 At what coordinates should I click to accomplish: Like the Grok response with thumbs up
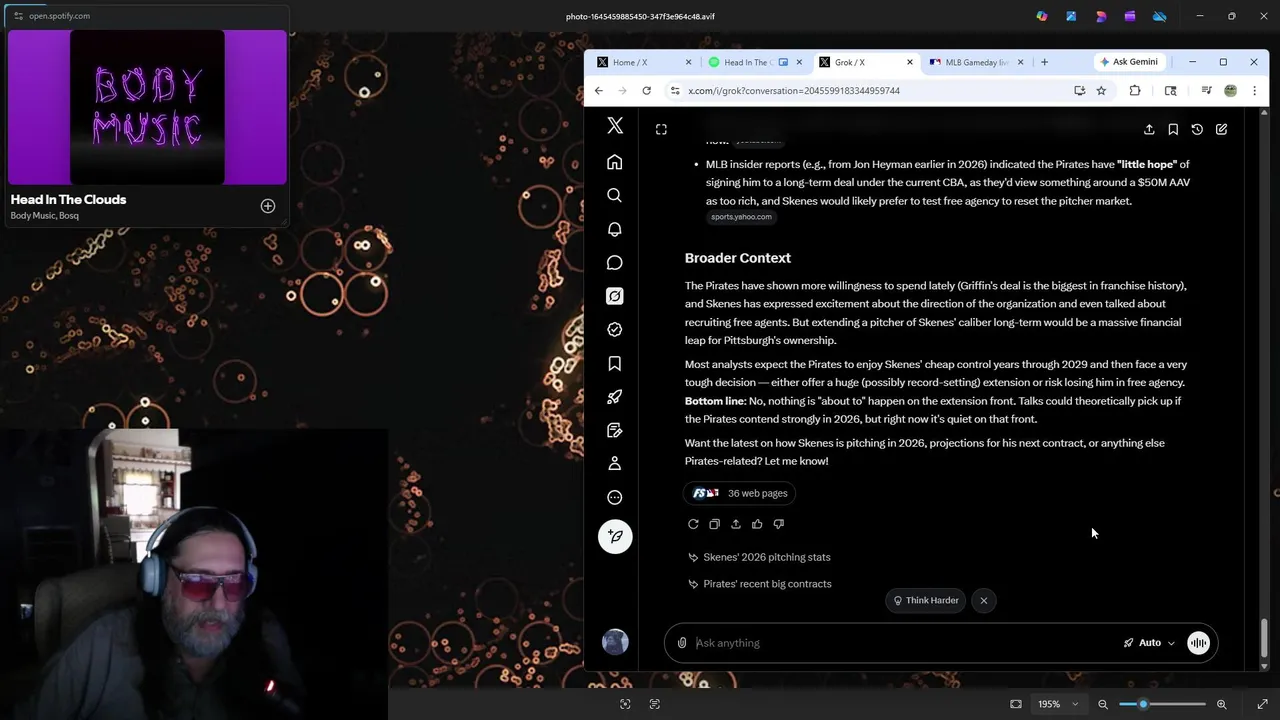757,524
